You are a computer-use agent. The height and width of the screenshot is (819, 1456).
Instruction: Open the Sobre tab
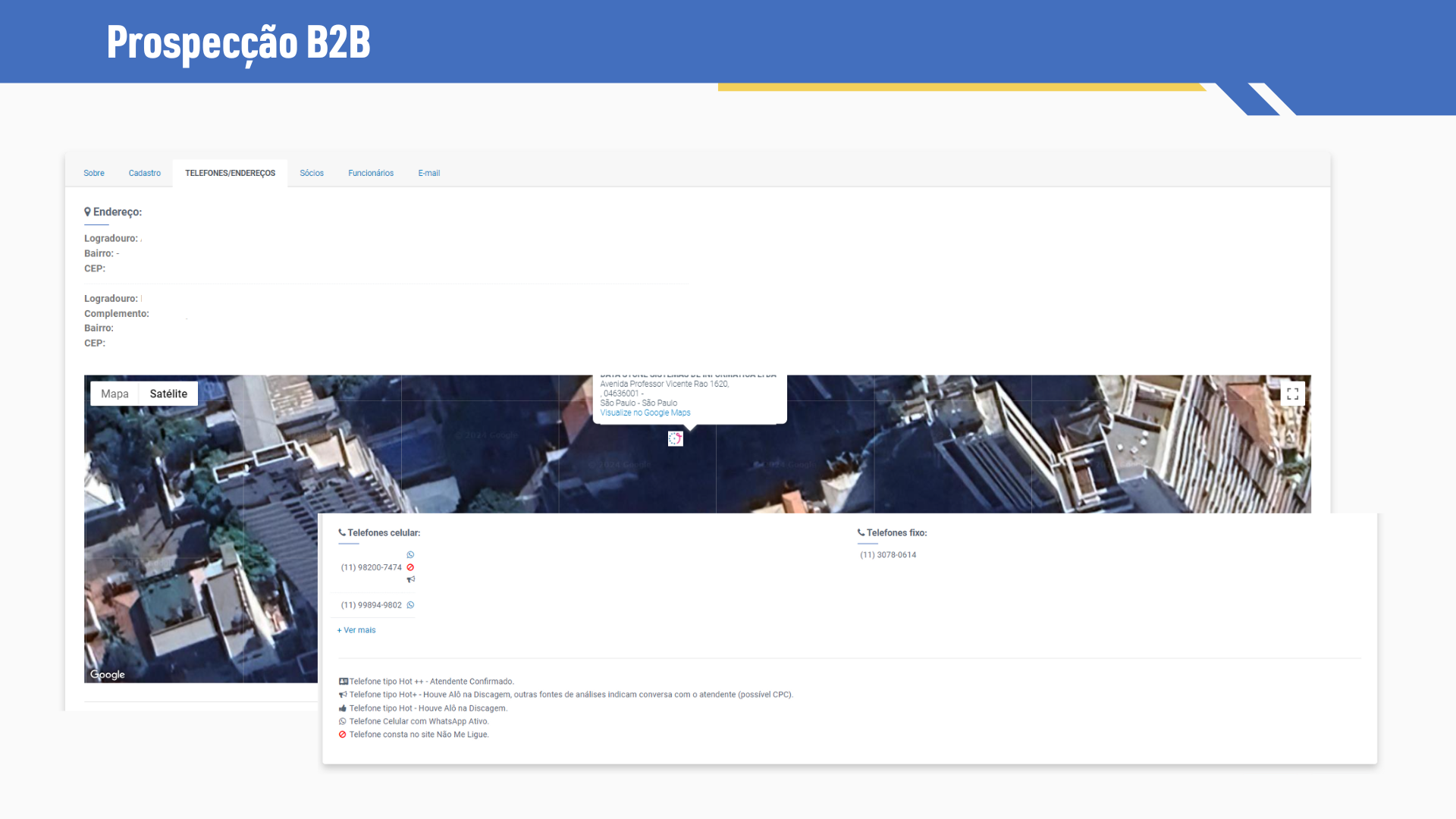pos(94,173)
